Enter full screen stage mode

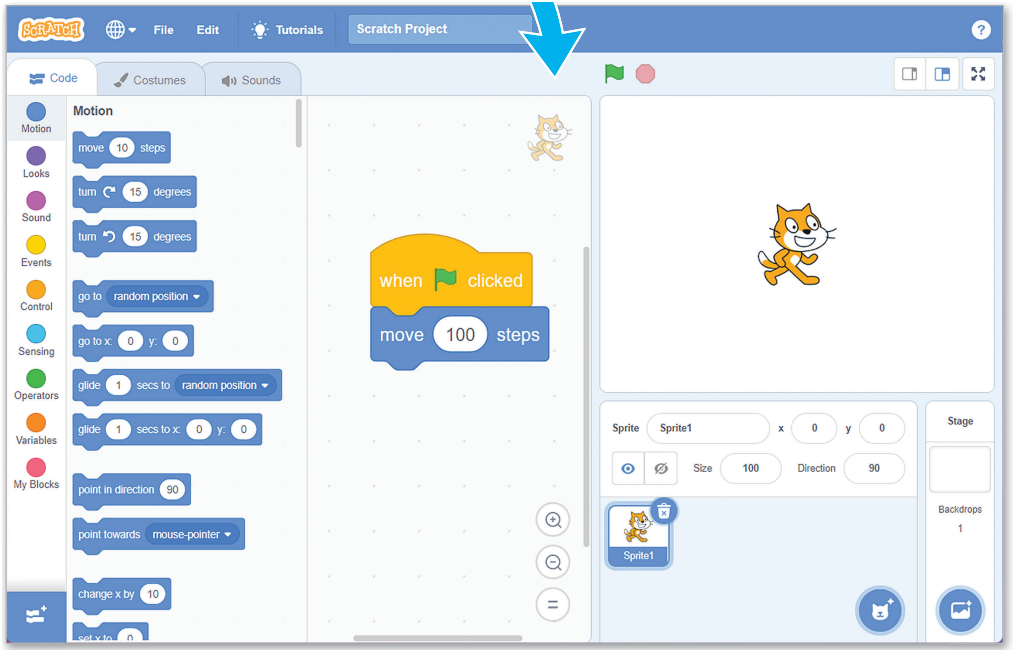[977, 74]
